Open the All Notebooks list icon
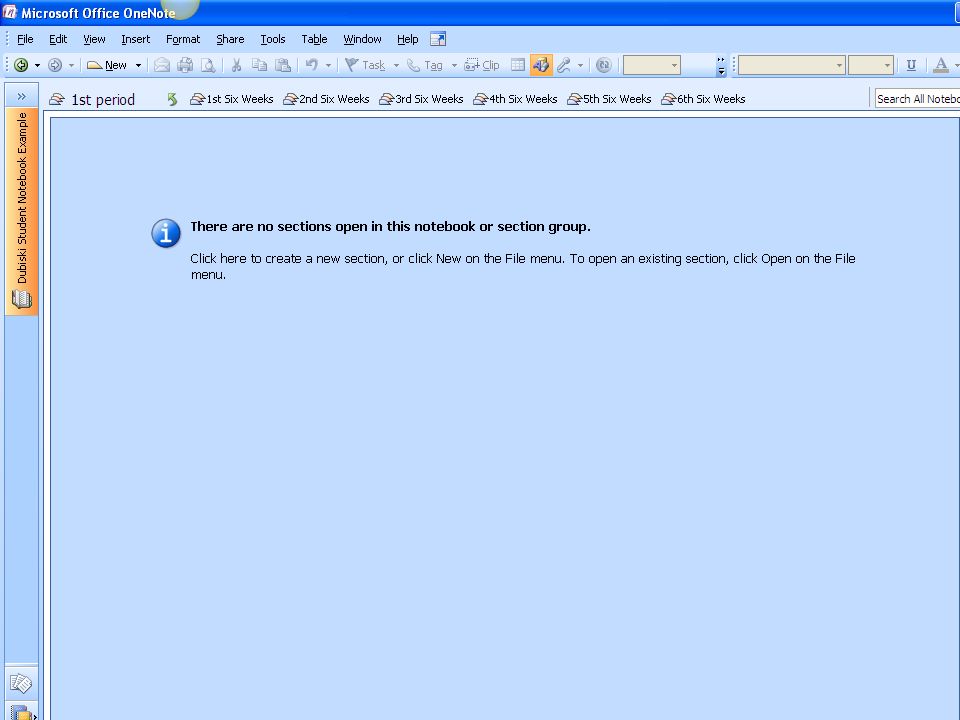Screen dimensions: 960x720 click(x=21, y=712)
